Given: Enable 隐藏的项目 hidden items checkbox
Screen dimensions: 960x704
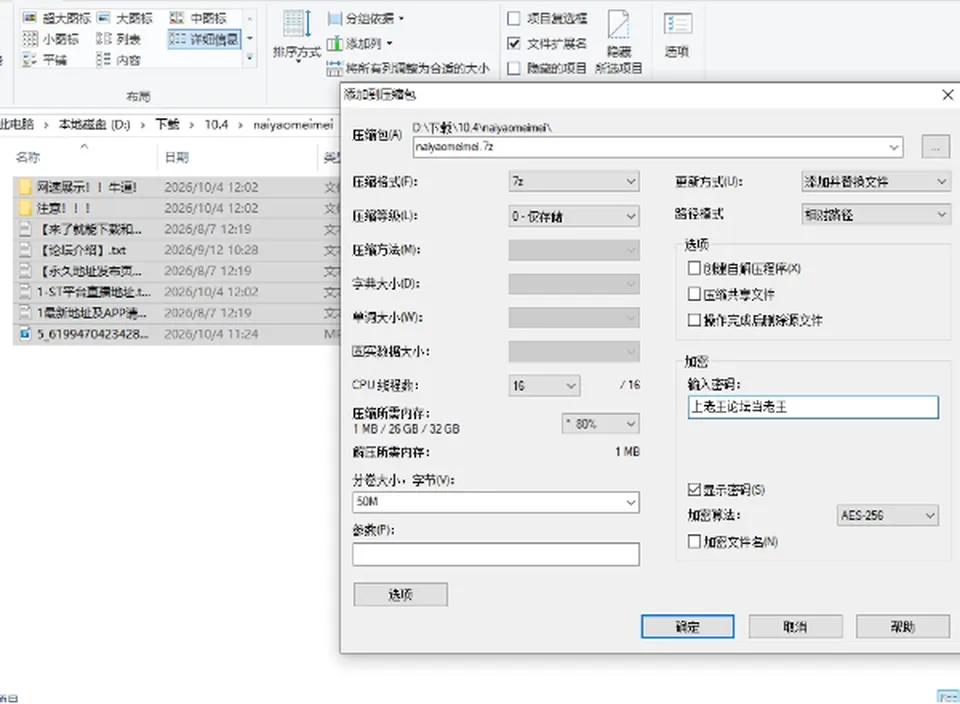Looking at the screenshot, I should coord(514,68).
